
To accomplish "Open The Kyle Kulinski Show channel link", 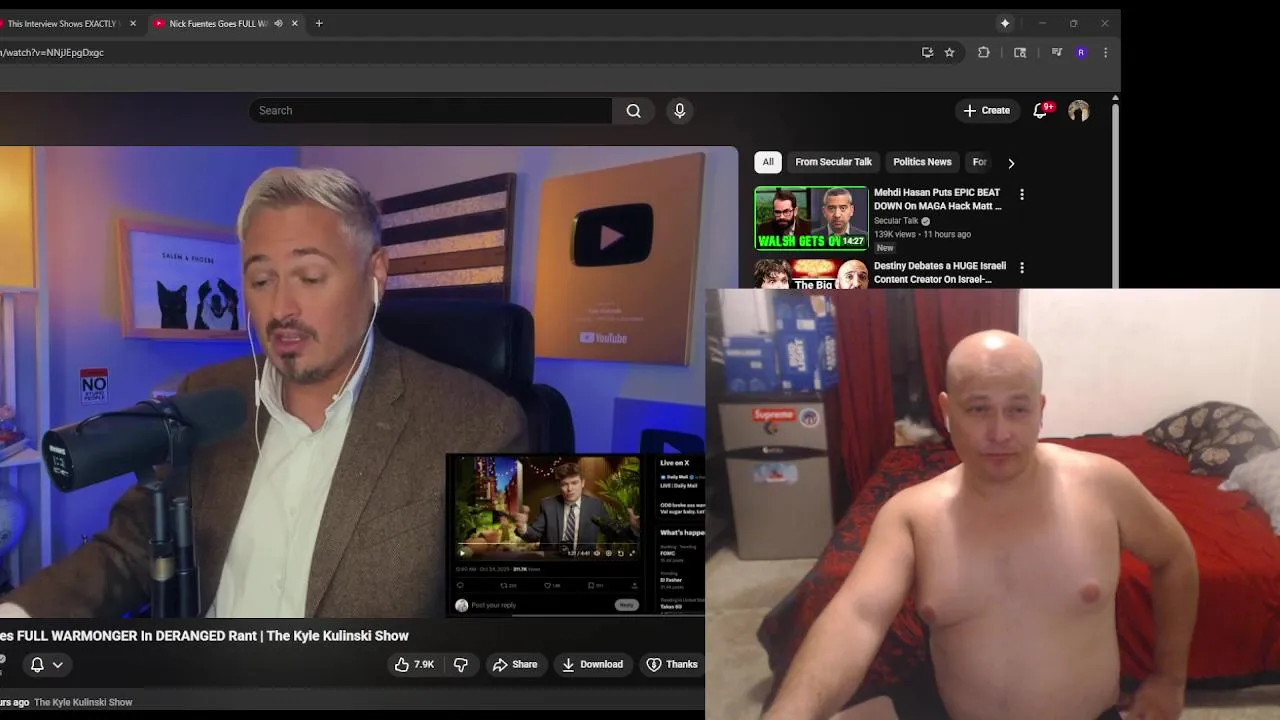I will (x=83, y=702).
